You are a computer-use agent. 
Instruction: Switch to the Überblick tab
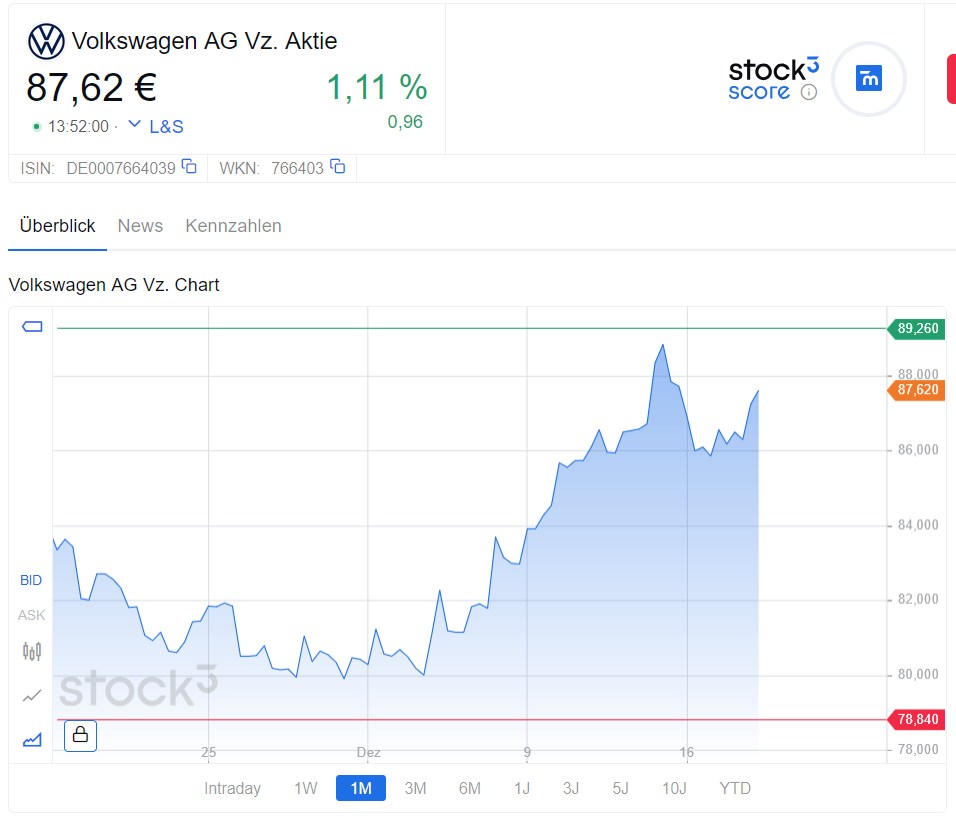(x=57, y=226)
